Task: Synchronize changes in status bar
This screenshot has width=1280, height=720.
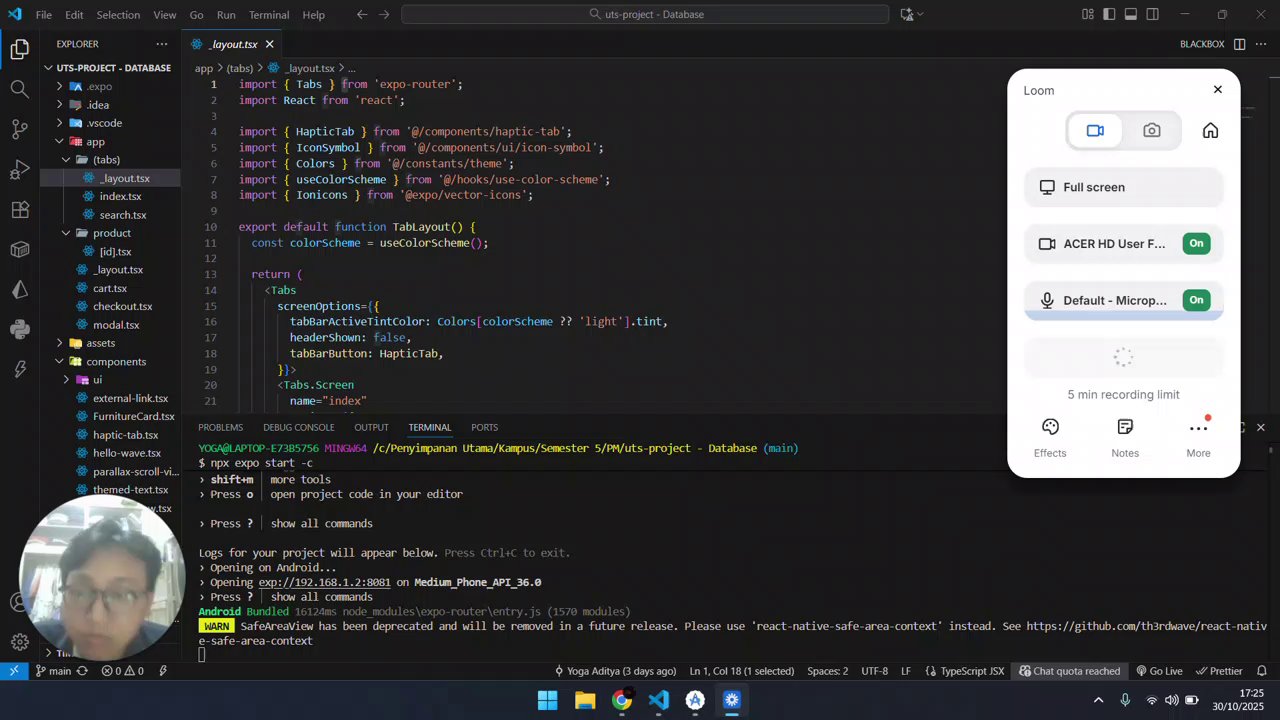Action: 82,671
